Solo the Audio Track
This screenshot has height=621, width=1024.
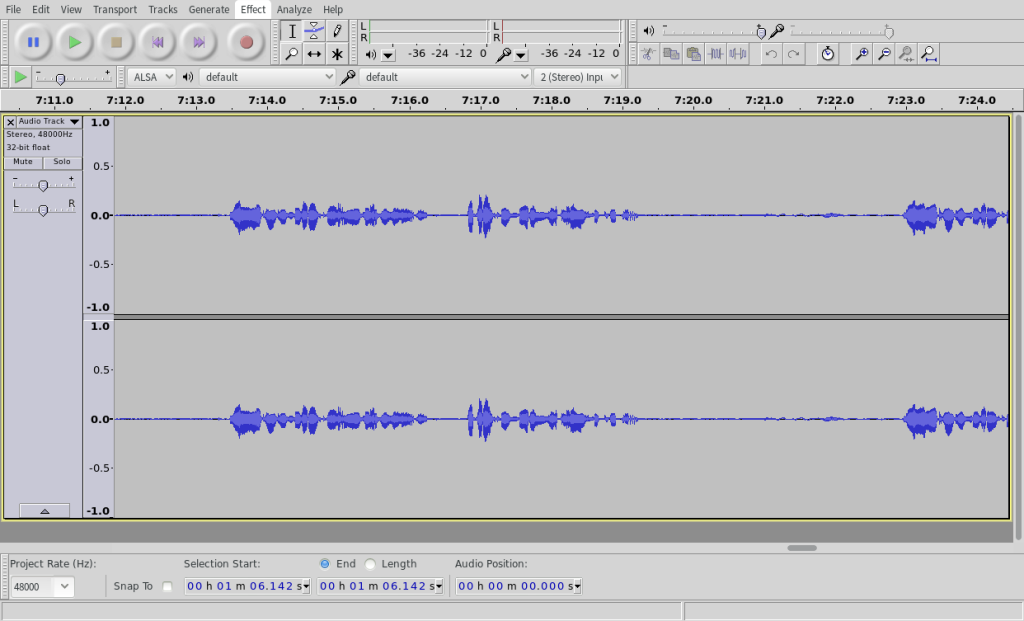pyautogui.click(x=62, y=162)
